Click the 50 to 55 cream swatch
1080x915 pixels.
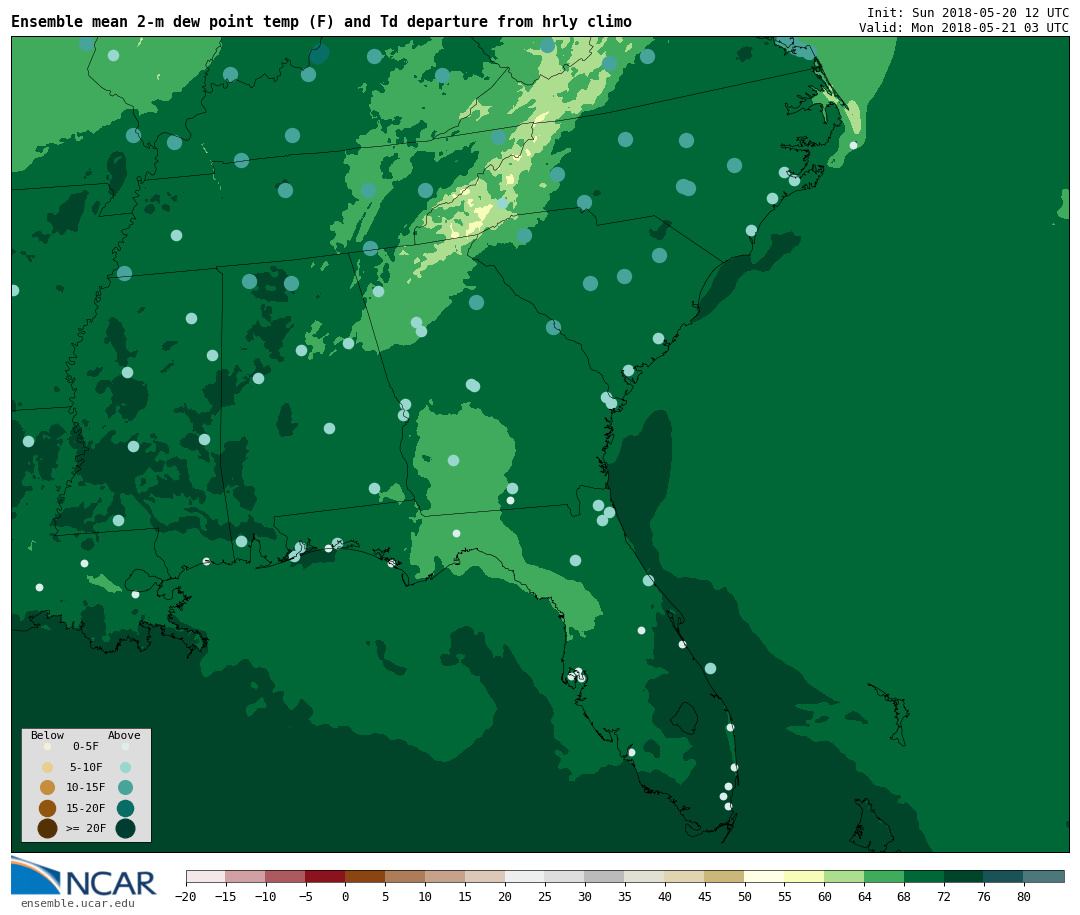765,876
